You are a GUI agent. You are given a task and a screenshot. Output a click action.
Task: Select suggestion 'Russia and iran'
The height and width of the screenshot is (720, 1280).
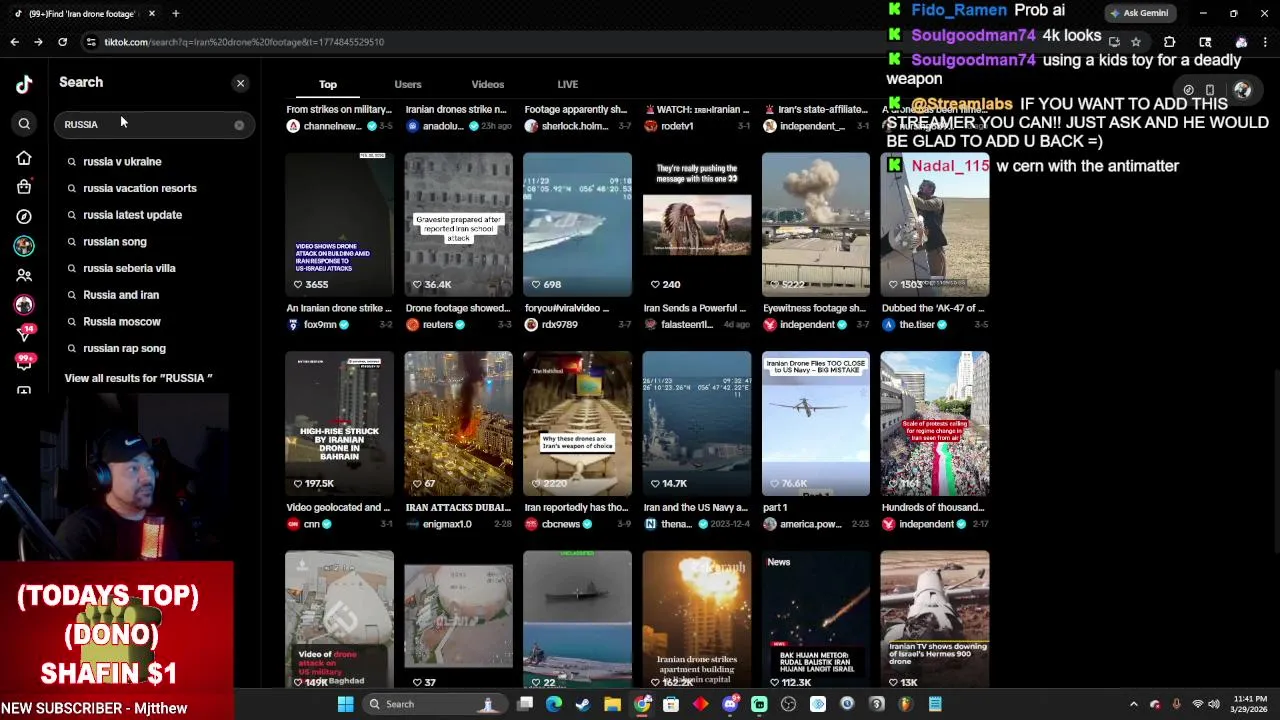point(121,295)
